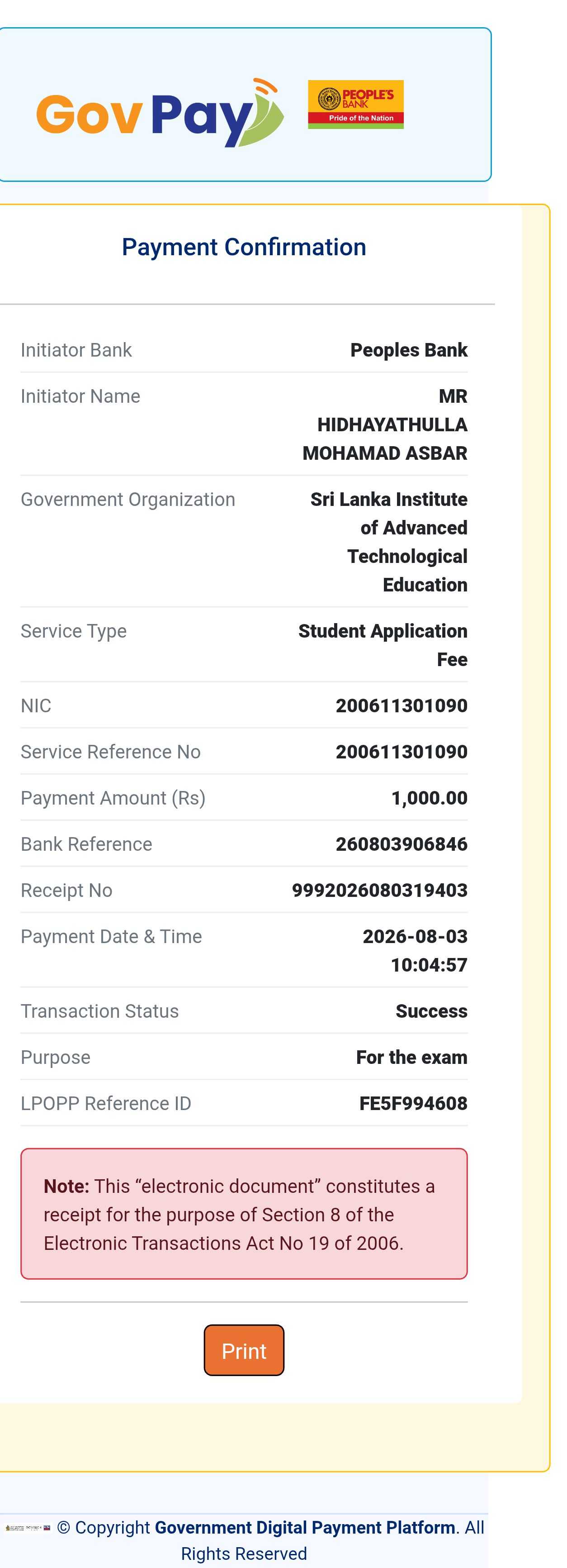Screen dimensions: 567x1568
Task: Select the receipt number 9992026080319403
Action: 380,890
